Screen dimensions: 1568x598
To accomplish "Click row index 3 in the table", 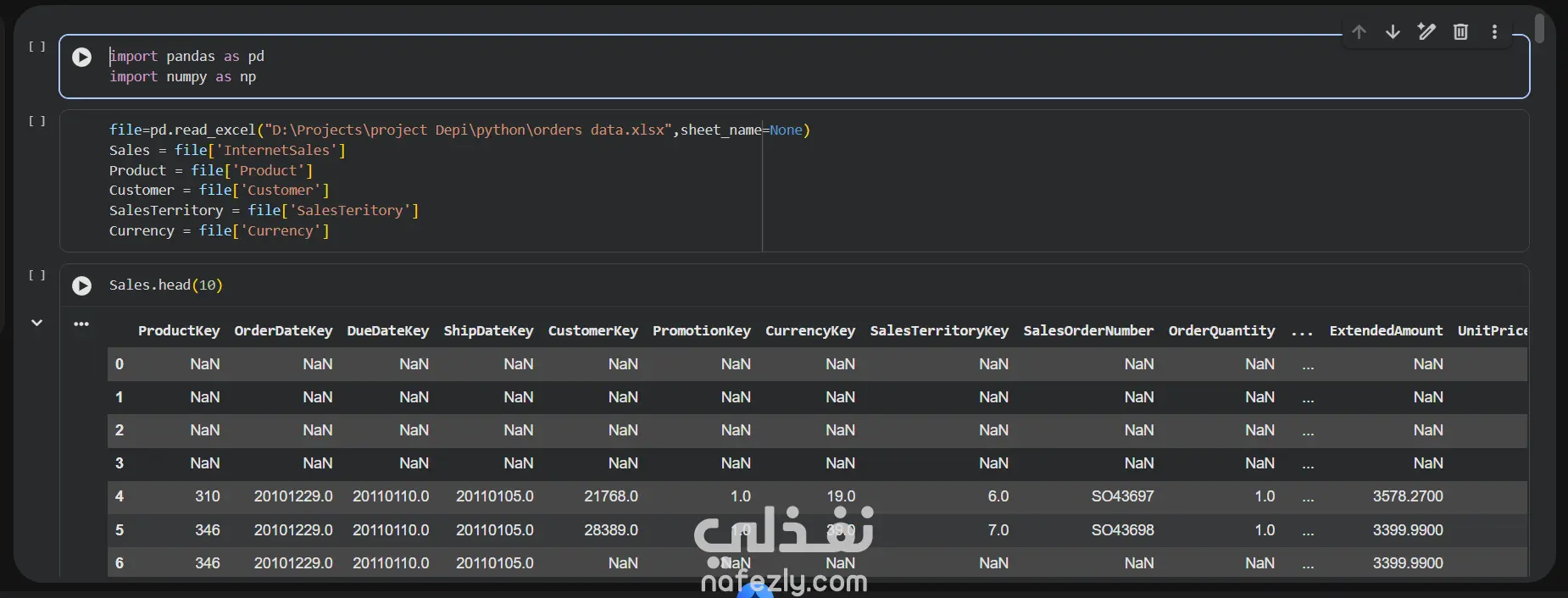I will coord(120,463).
